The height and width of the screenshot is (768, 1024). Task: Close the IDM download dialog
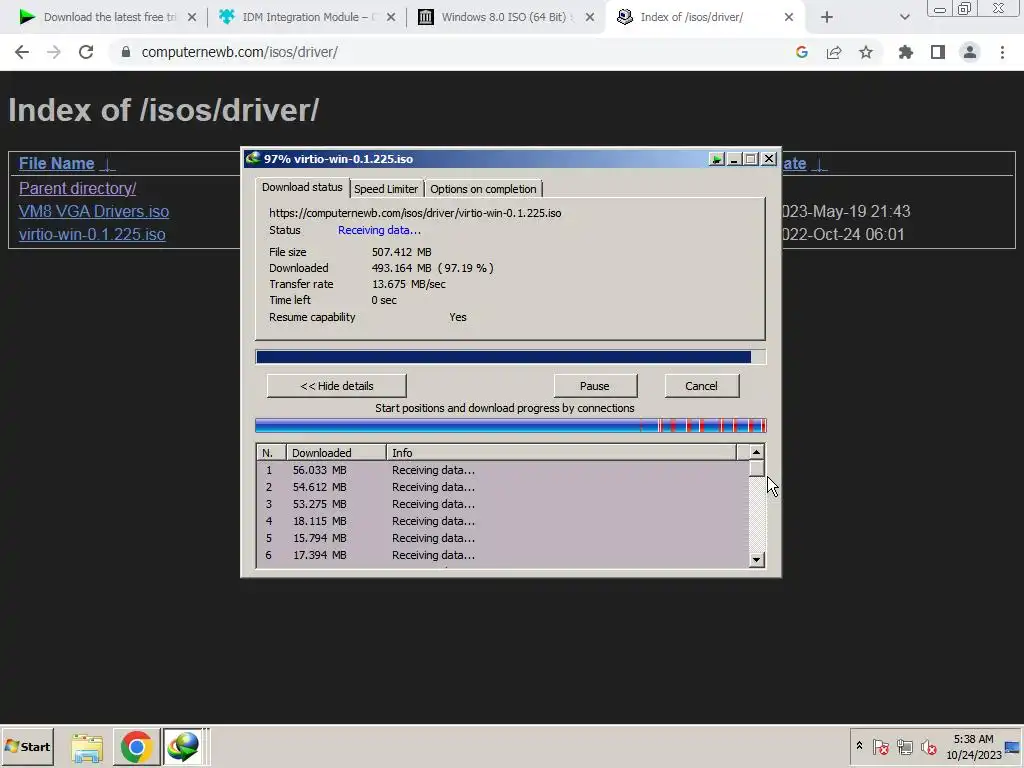point(769,159)
